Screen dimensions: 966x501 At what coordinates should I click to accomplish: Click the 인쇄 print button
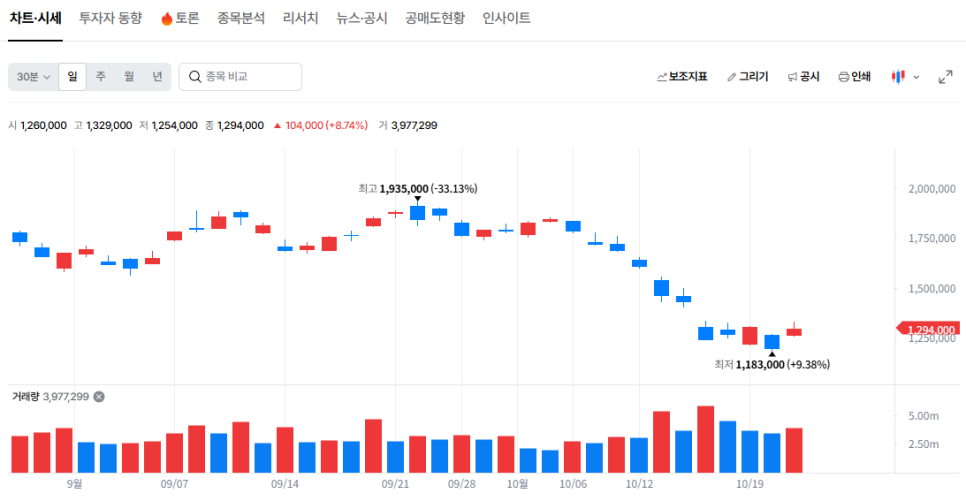click(x=854, y=77)
